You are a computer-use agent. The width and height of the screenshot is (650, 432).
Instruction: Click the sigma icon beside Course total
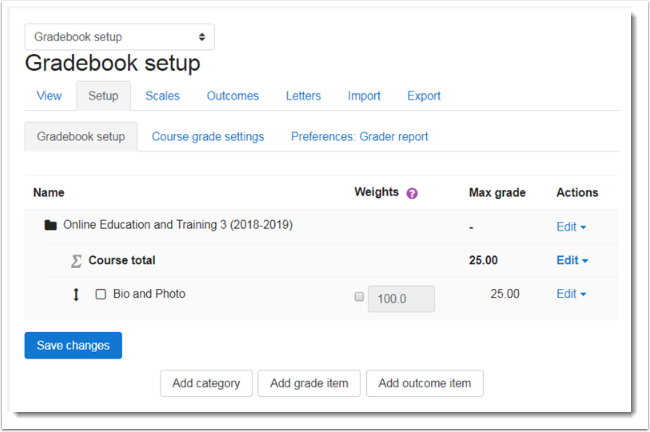click(76, 261)
